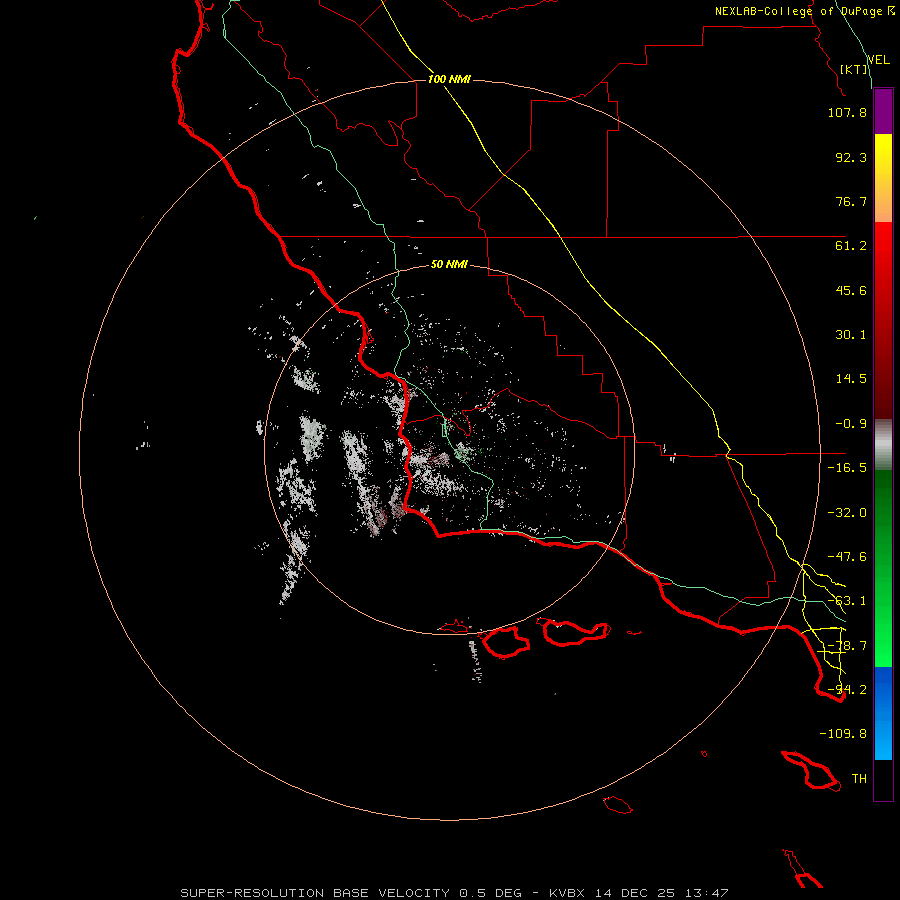Screen dimensions: 900x900
Task: Click the 76.7 velocity scale value
Action: (x=851, y=201)
